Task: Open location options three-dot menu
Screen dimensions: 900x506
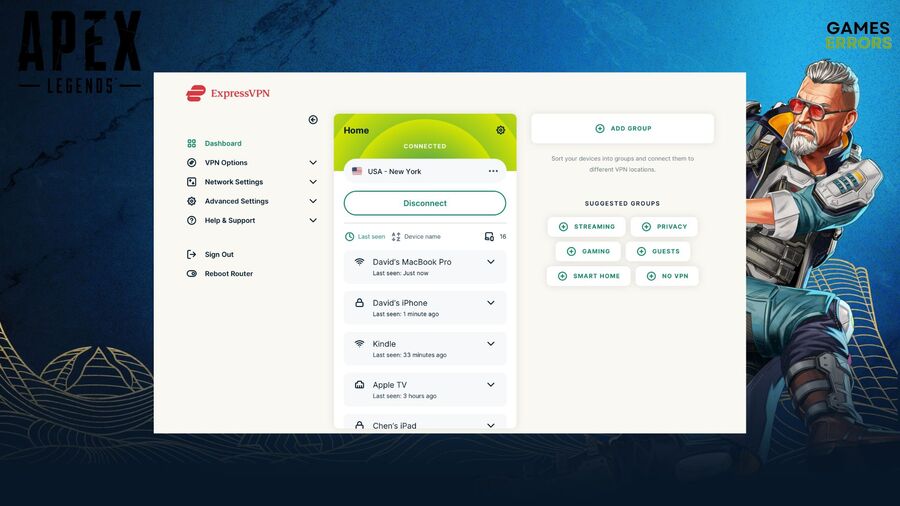Action: (493, 171)
